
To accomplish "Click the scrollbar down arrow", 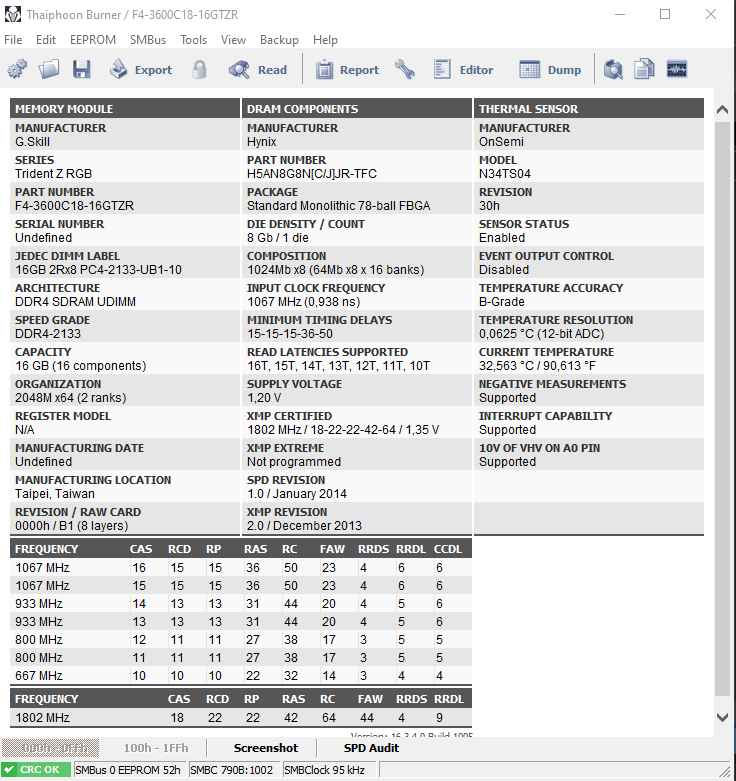I will coord(723,717).
